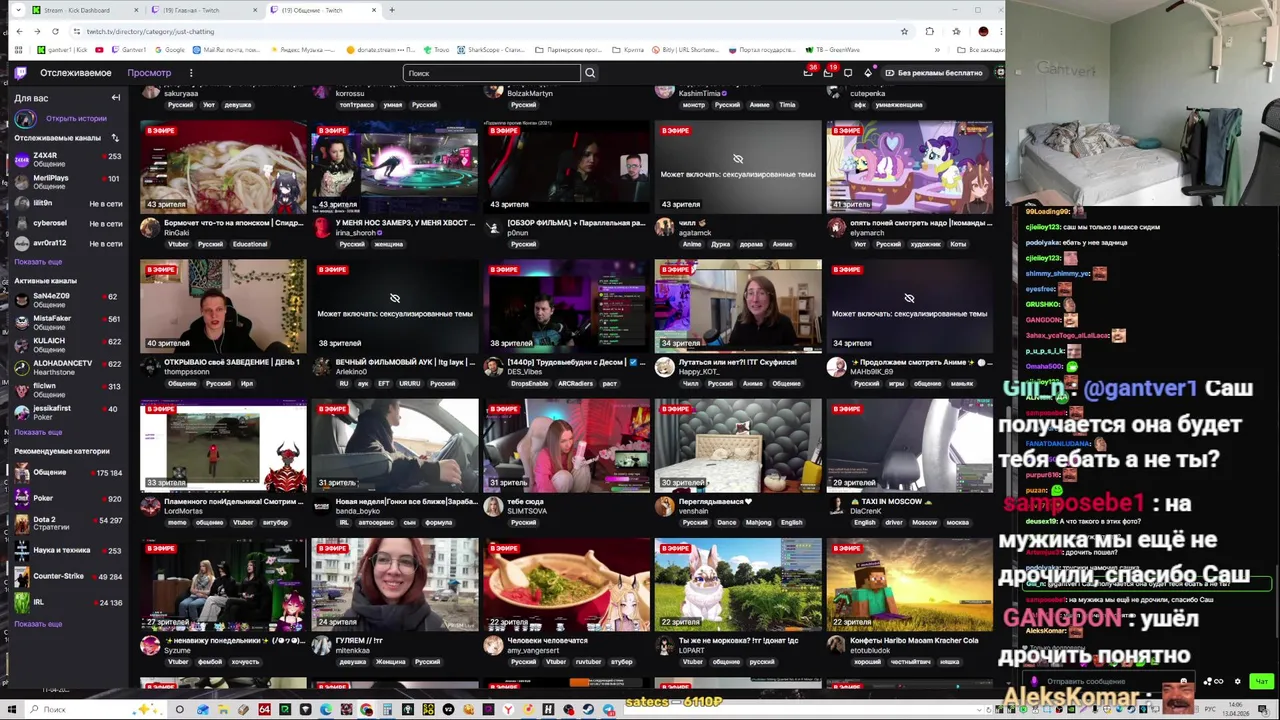This screenshot has height=720, width=1280.
Task: Open etotubludok Minecraft stream thumbnail
Action: [909, 585]
